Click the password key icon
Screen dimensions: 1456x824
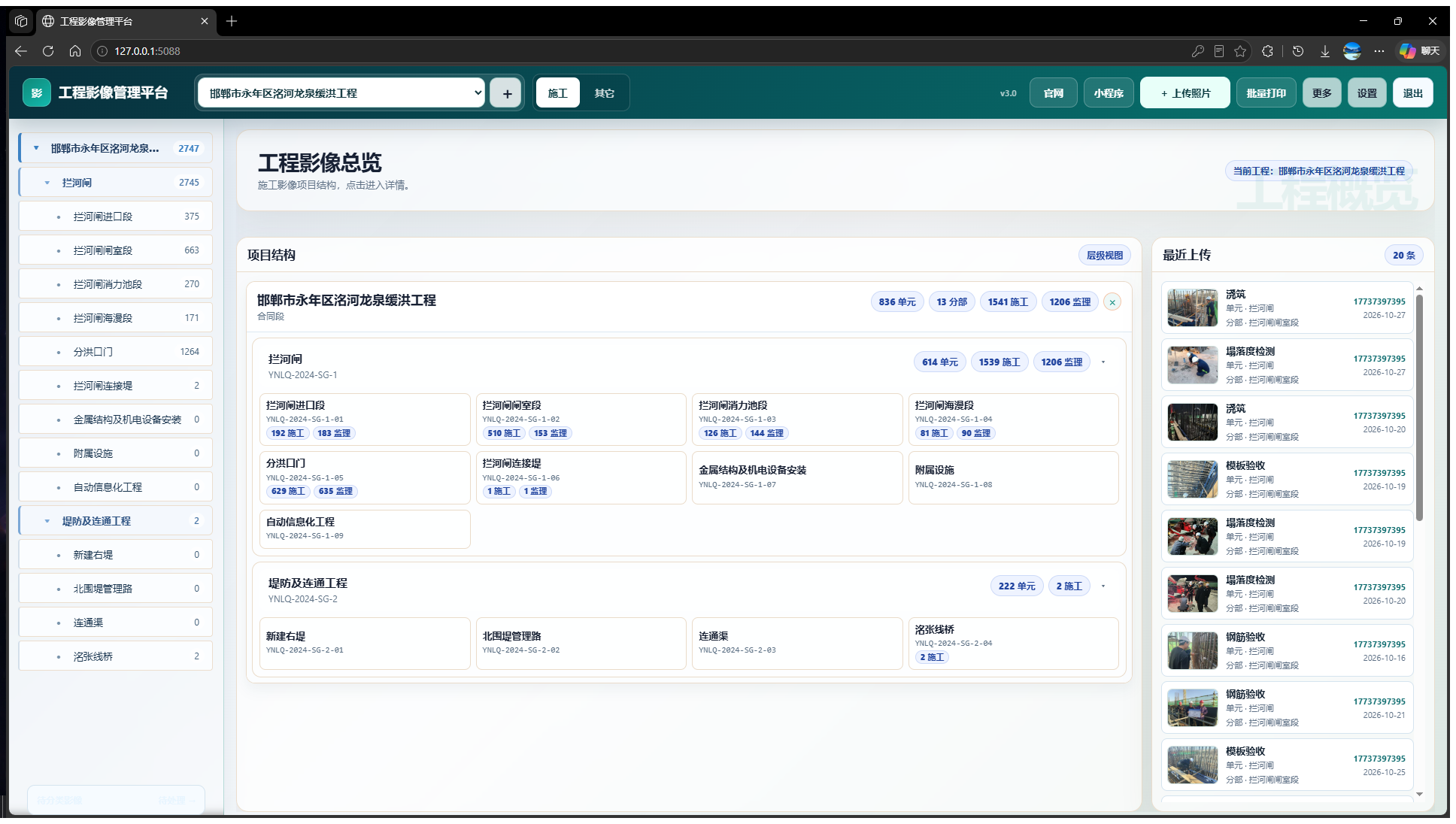[1198, 51]
